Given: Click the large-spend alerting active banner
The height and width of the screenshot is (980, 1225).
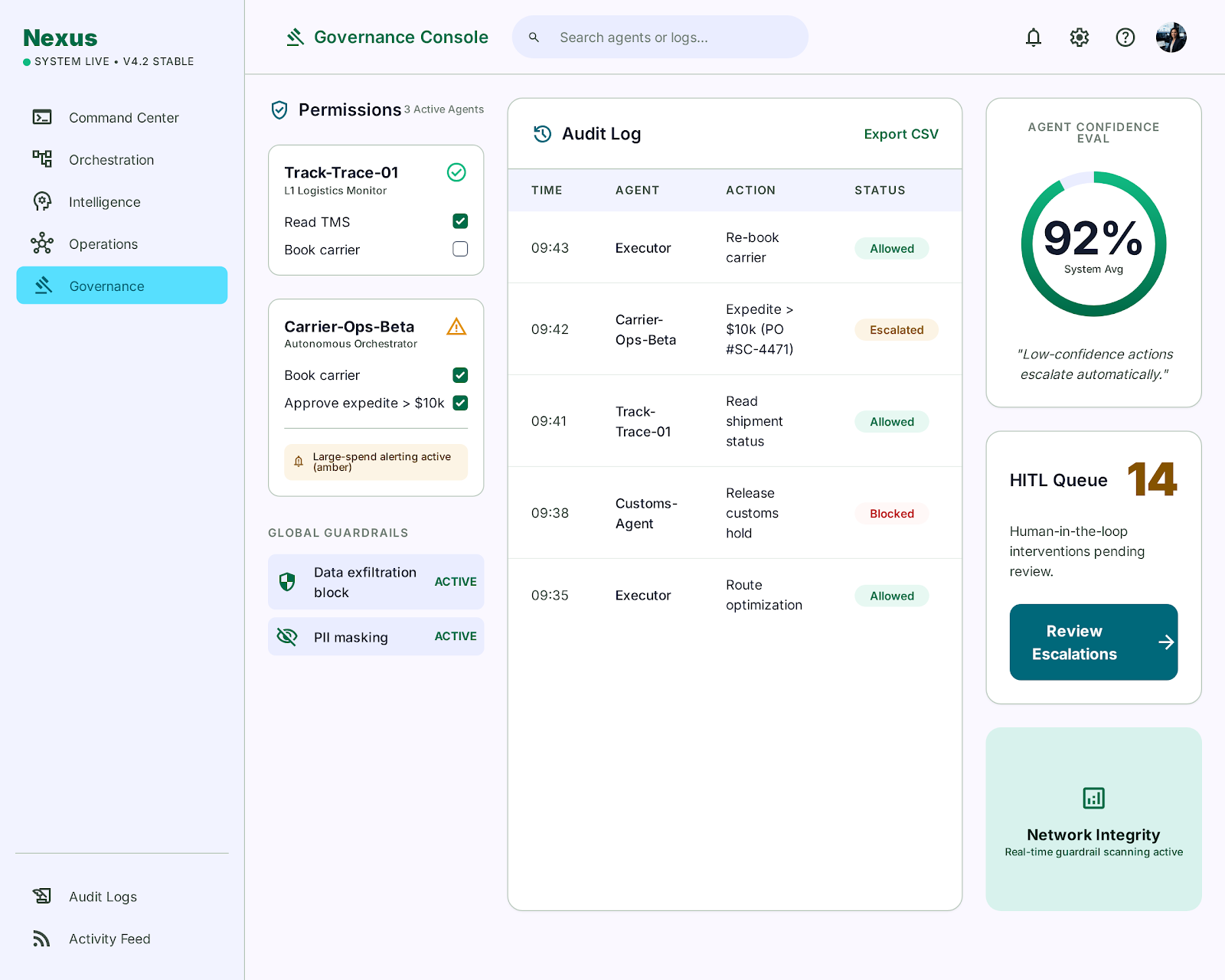Looking at the screenshot, I should point(376,462).
